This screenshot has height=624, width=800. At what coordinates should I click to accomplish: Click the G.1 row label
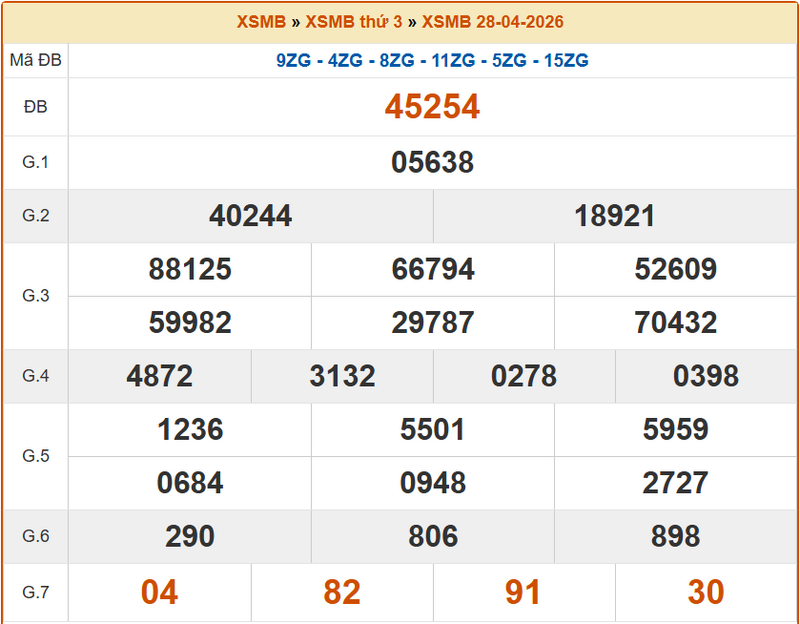(36, 162)
